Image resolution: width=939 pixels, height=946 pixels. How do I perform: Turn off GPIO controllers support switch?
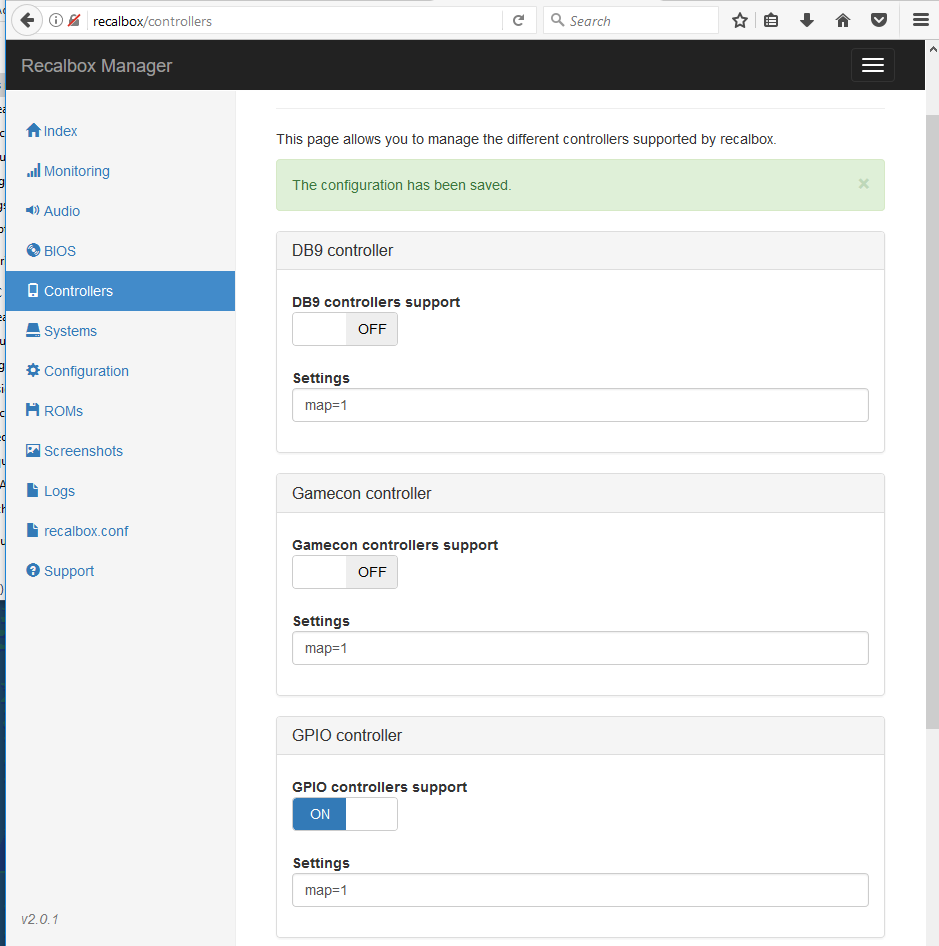click(345, 814)
